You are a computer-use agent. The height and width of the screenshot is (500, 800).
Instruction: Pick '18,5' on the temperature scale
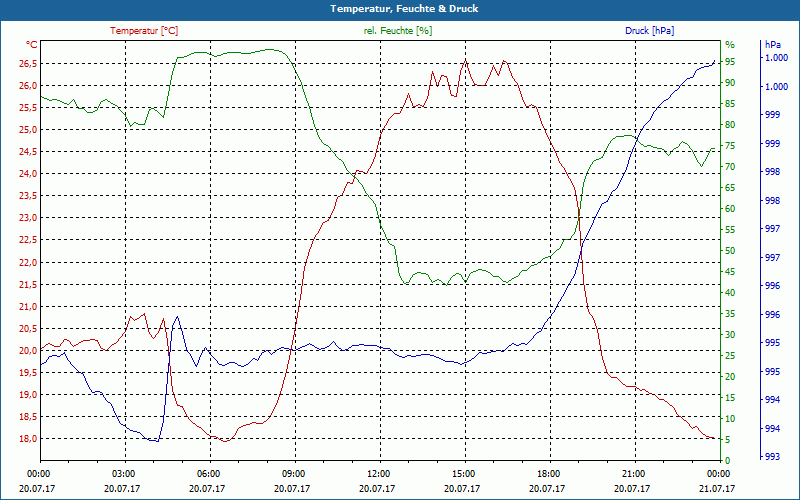click(28, 417)
